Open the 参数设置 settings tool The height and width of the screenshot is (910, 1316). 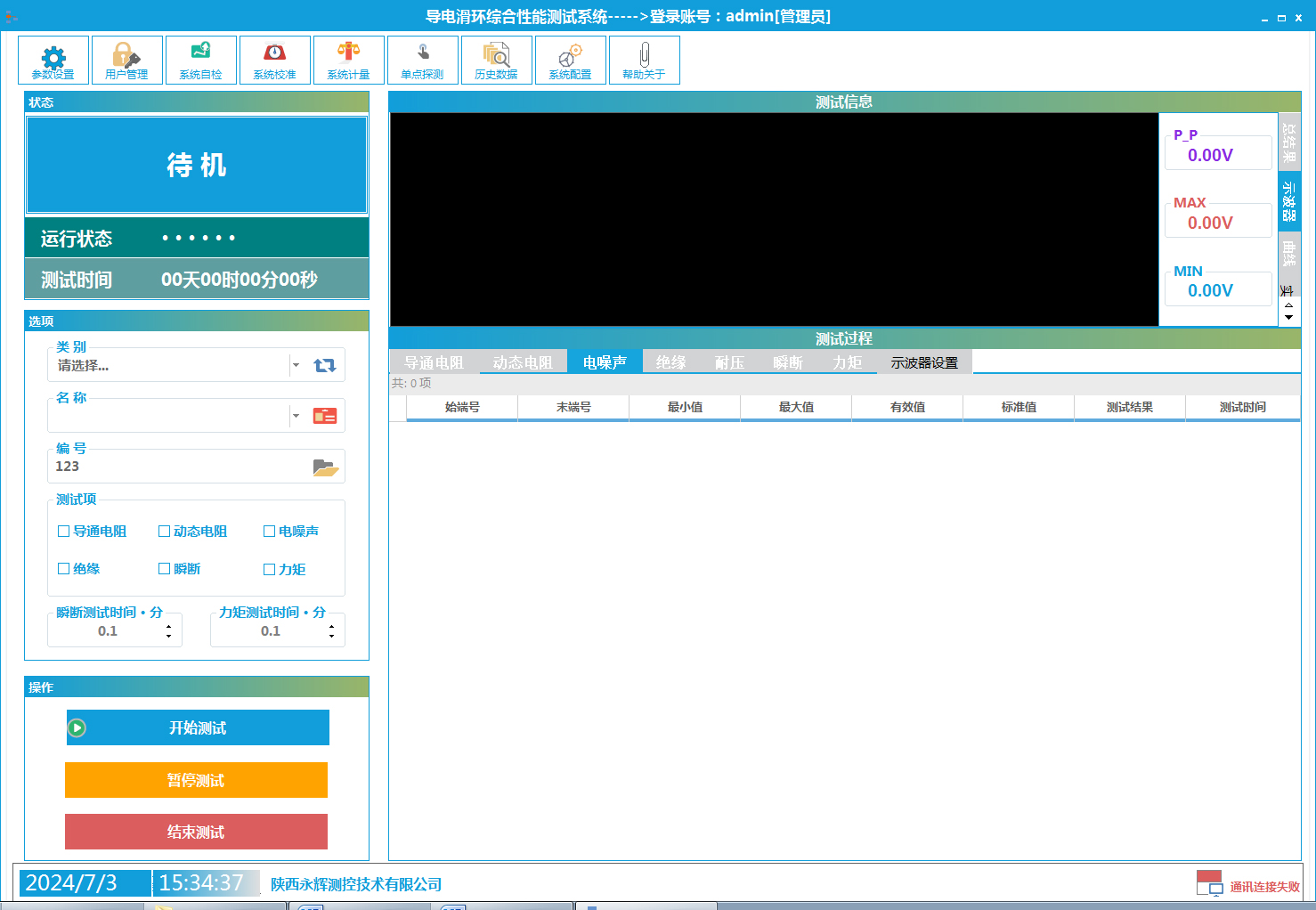click(53, 60)
